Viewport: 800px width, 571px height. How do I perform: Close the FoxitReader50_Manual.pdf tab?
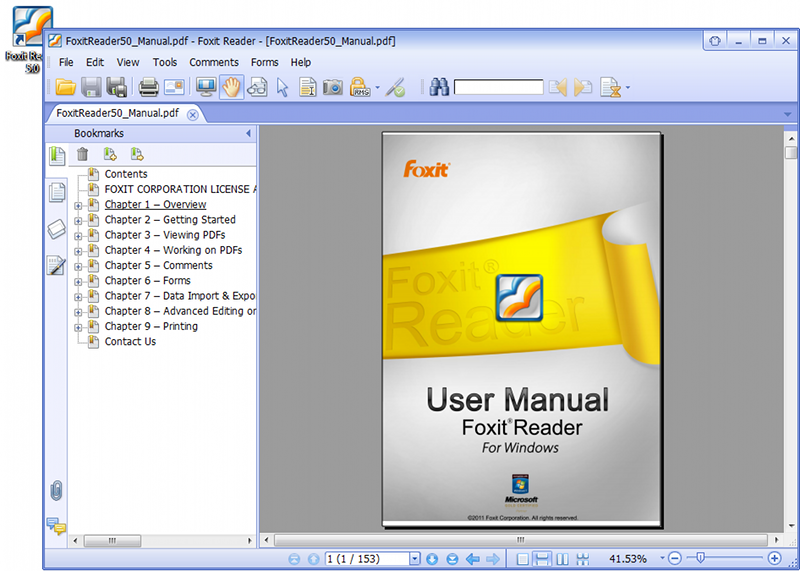[192, 115]
